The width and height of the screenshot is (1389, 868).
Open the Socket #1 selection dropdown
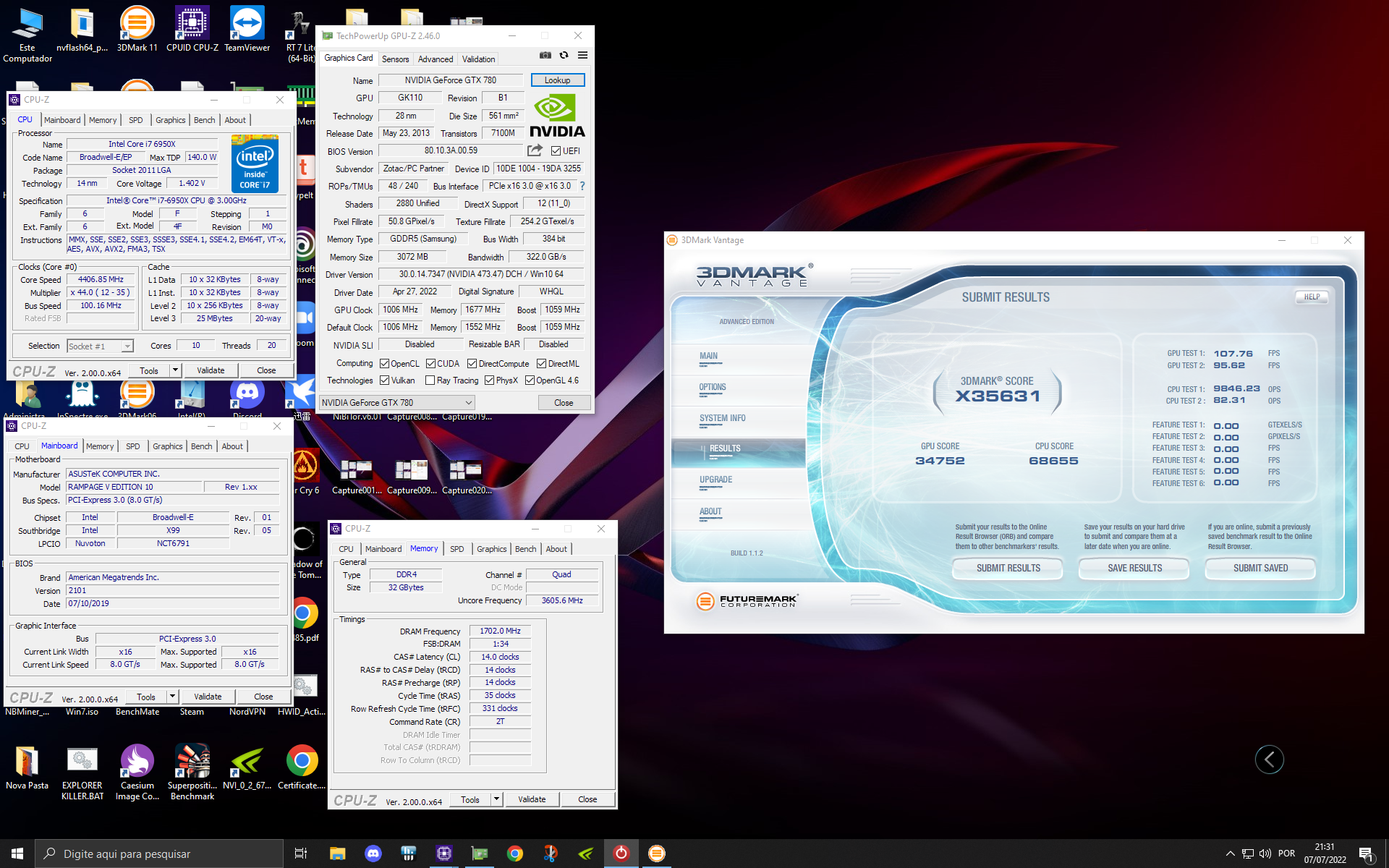pyautogui.click(x=101, y=346)
